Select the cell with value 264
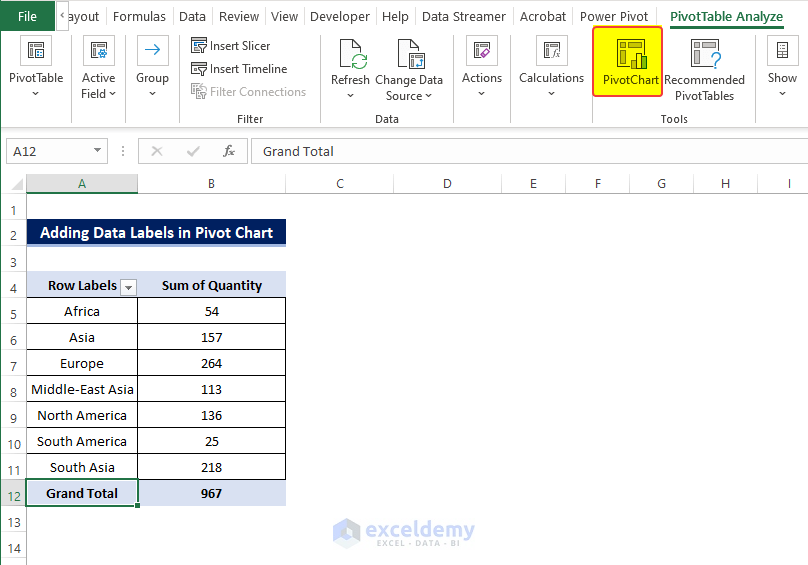 tap(211, 363)
